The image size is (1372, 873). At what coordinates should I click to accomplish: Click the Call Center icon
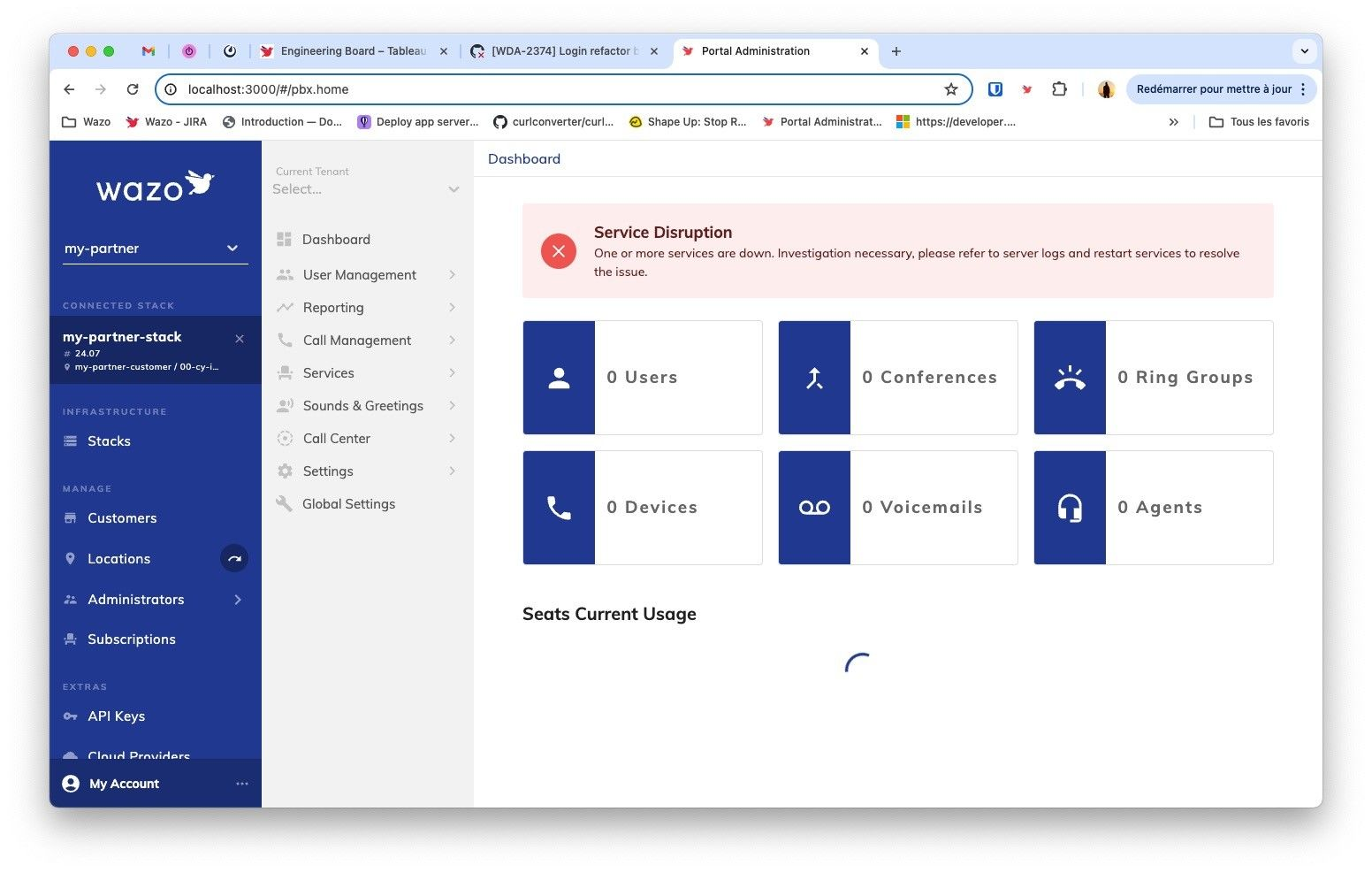pyautogui.click(x=285, y=439)
